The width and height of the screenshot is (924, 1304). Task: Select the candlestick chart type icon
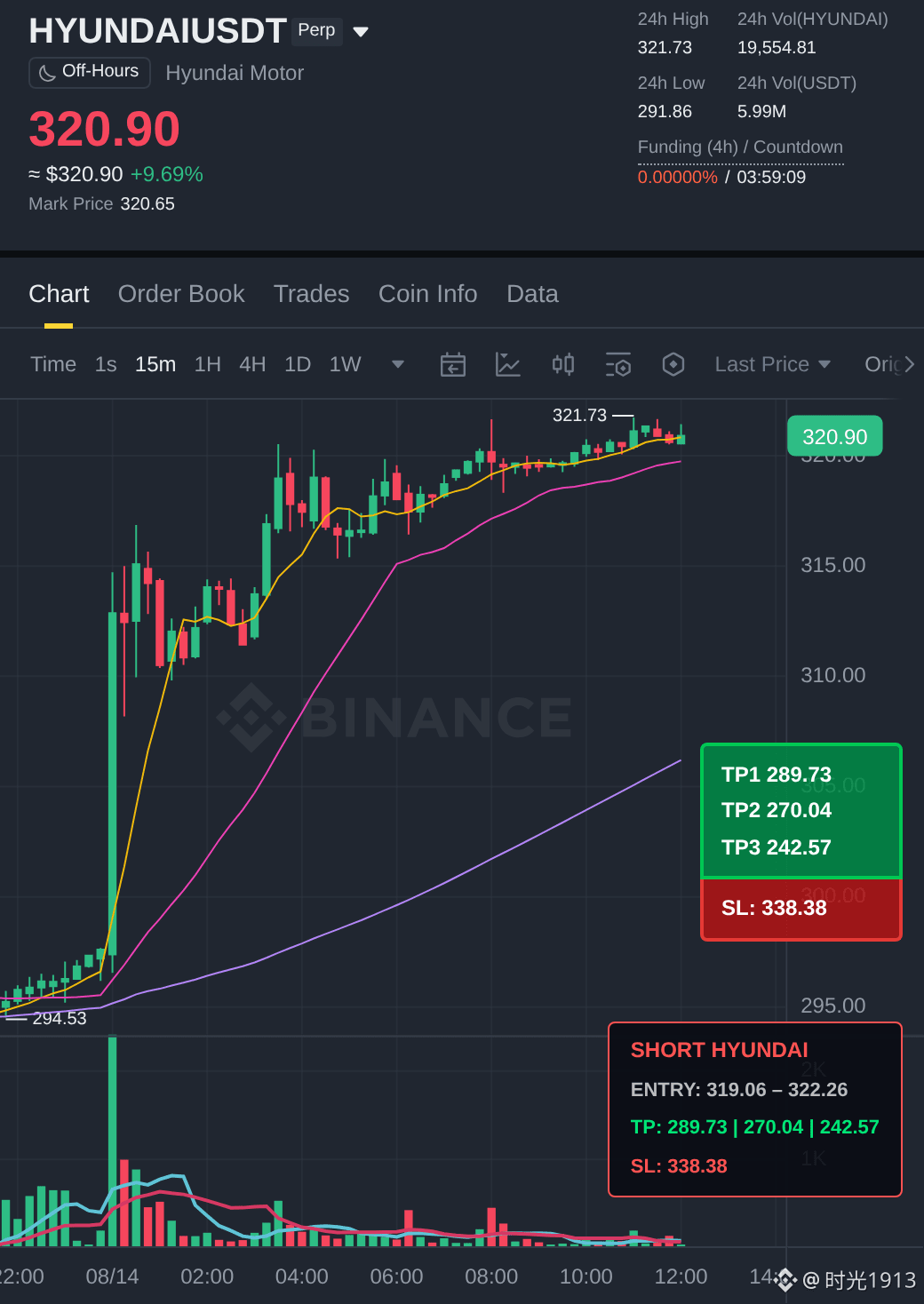pos(563,364)
